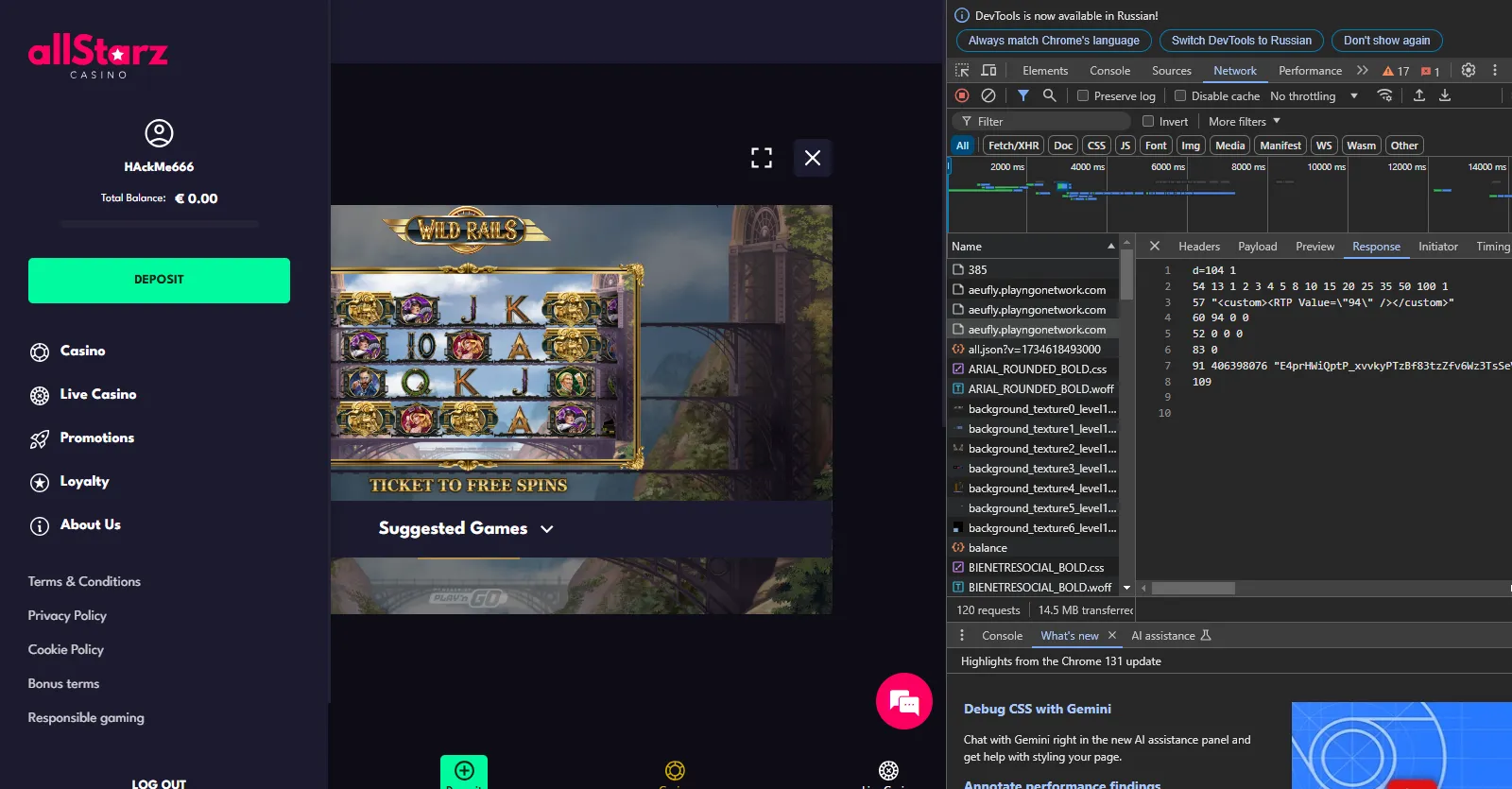Close the request details pane
The image size is (1512, 789).
tap(1155, 246)
